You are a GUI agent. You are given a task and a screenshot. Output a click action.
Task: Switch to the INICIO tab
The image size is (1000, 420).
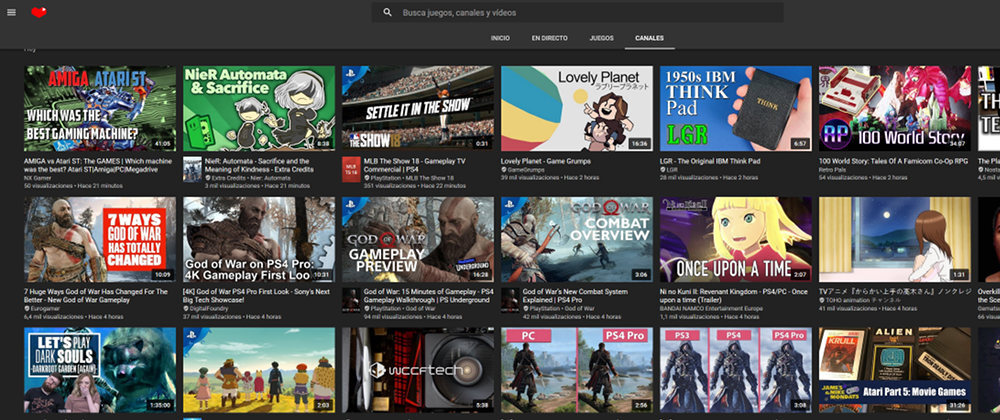point(500,38)
